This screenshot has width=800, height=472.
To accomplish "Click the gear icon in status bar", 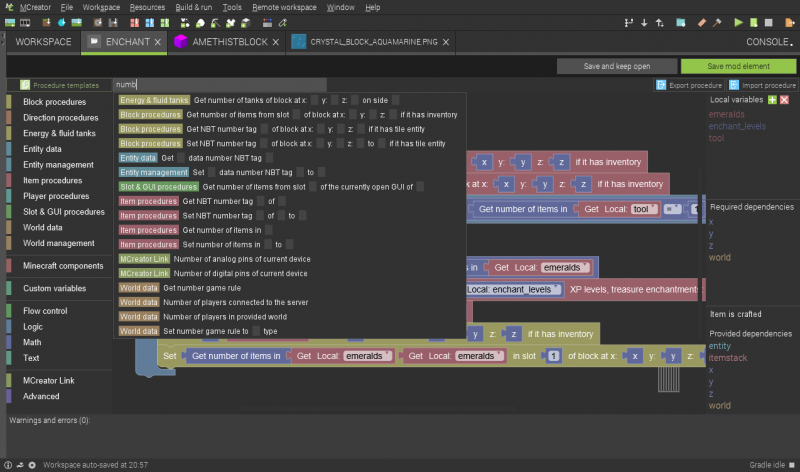I will pyautogui.click(x=32, y=465).
